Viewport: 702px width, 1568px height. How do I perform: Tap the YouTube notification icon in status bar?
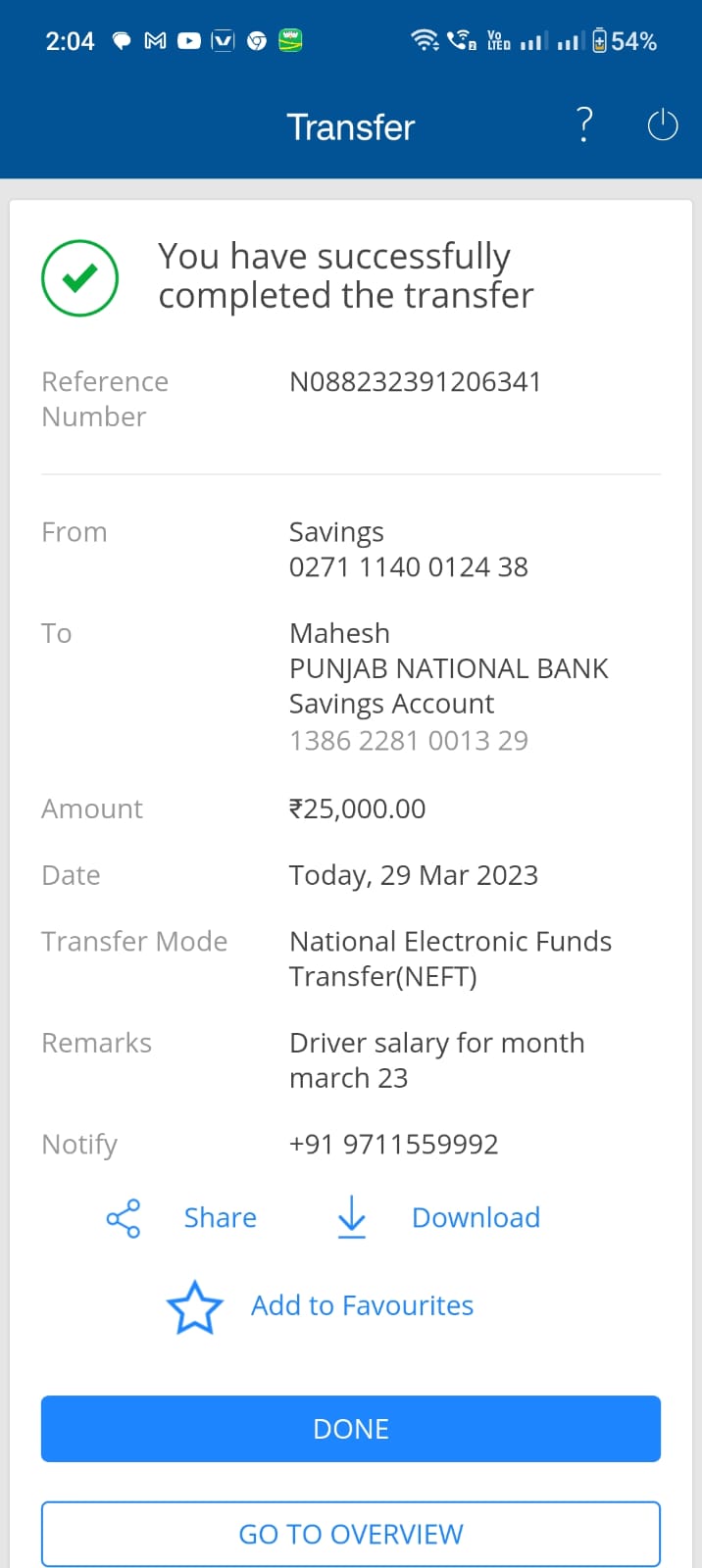pyautogui.click(x=189, y=41)
